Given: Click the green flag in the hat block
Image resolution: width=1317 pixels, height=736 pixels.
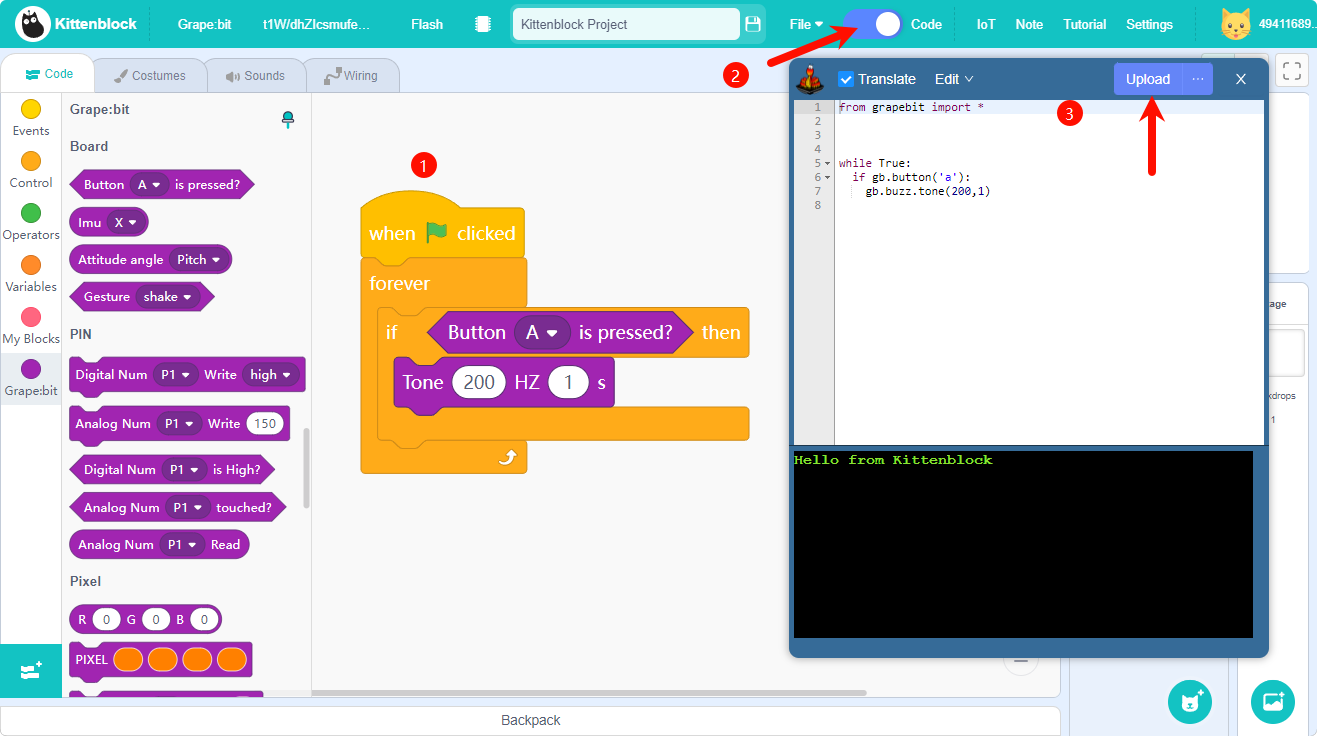Looking at the screenshot, I should tap(436, 232).
